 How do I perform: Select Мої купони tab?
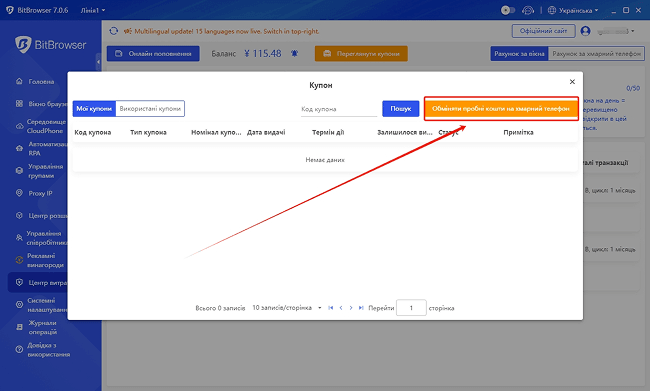[x=94, y=109]
